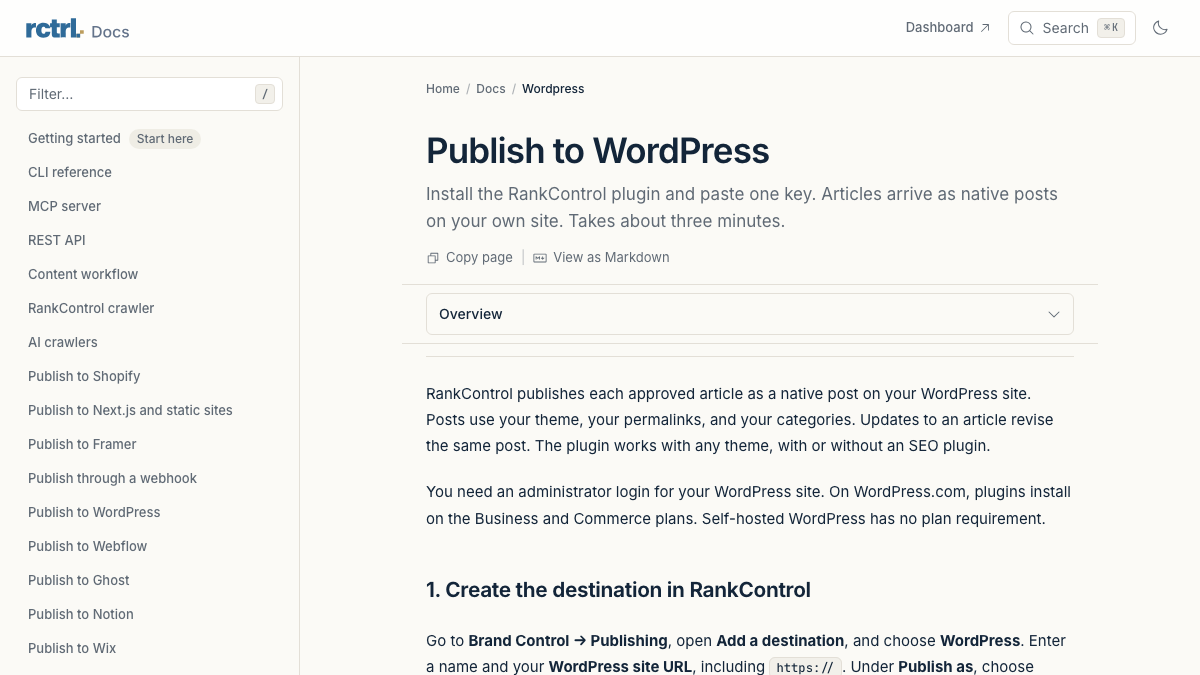1200x675 pixels.
Task: Click the Wordpress breadcrumb
Action: pyautogui.click(x=553, y=89)
